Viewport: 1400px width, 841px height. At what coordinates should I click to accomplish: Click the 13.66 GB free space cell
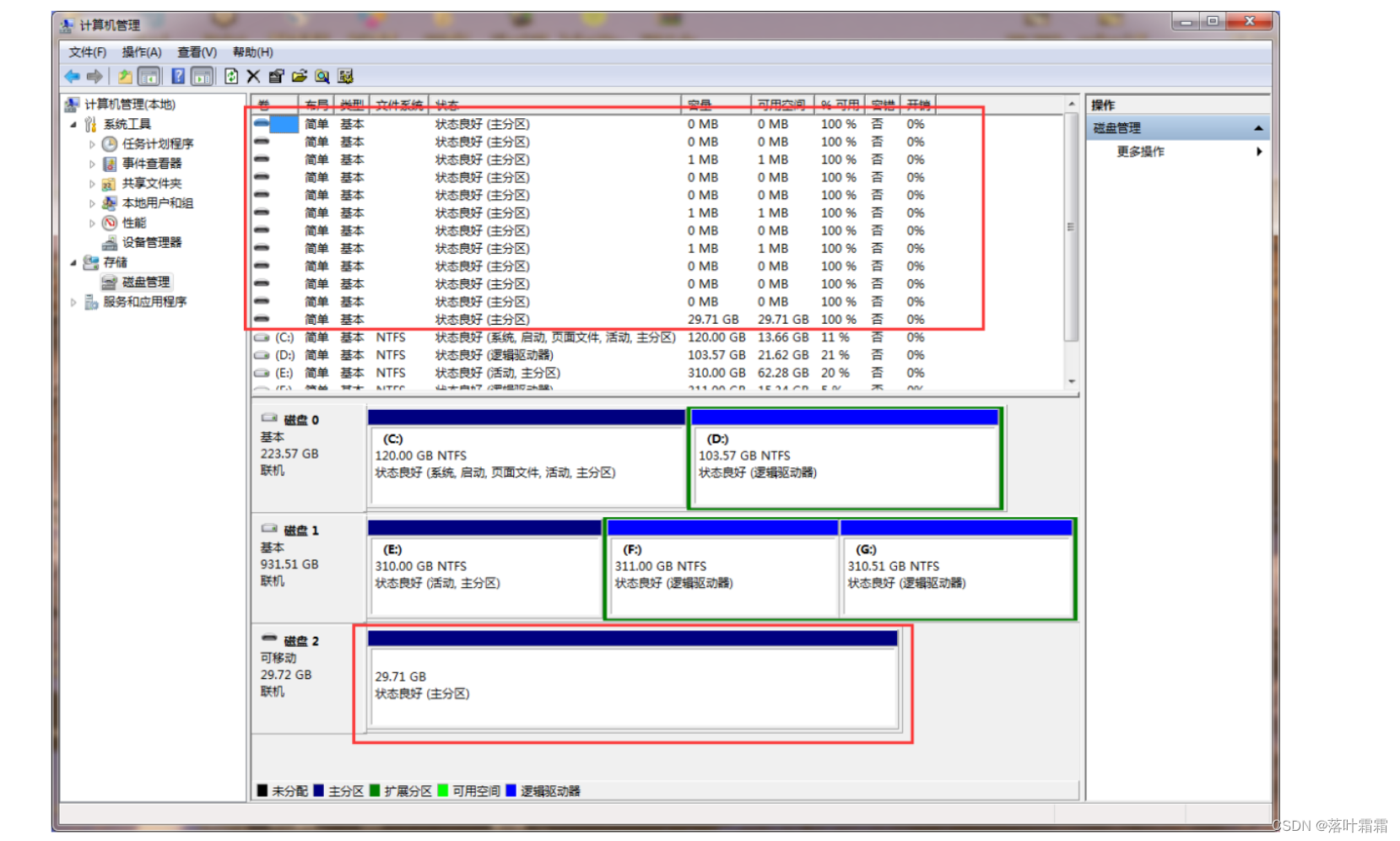tap(783, 337)
